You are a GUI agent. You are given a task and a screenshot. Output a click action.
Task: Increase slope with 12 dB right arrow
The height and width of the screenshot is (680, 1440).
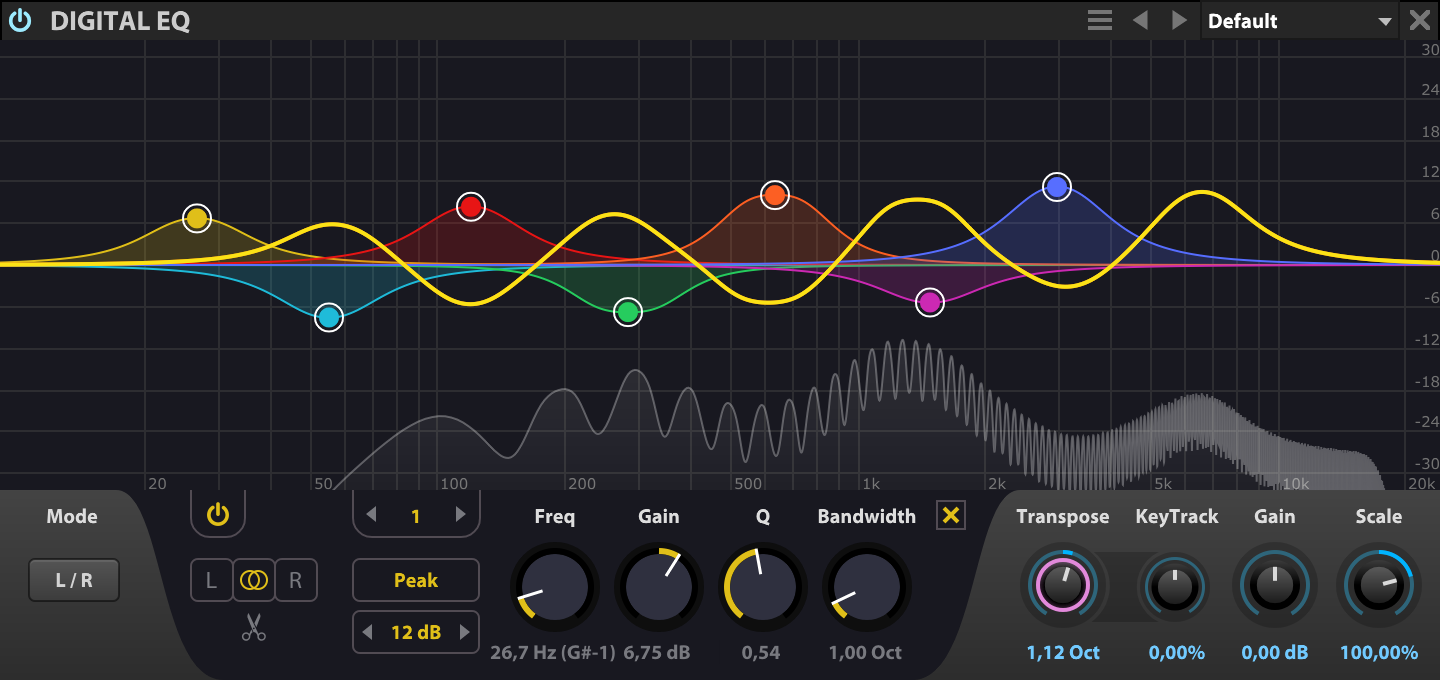464,632
